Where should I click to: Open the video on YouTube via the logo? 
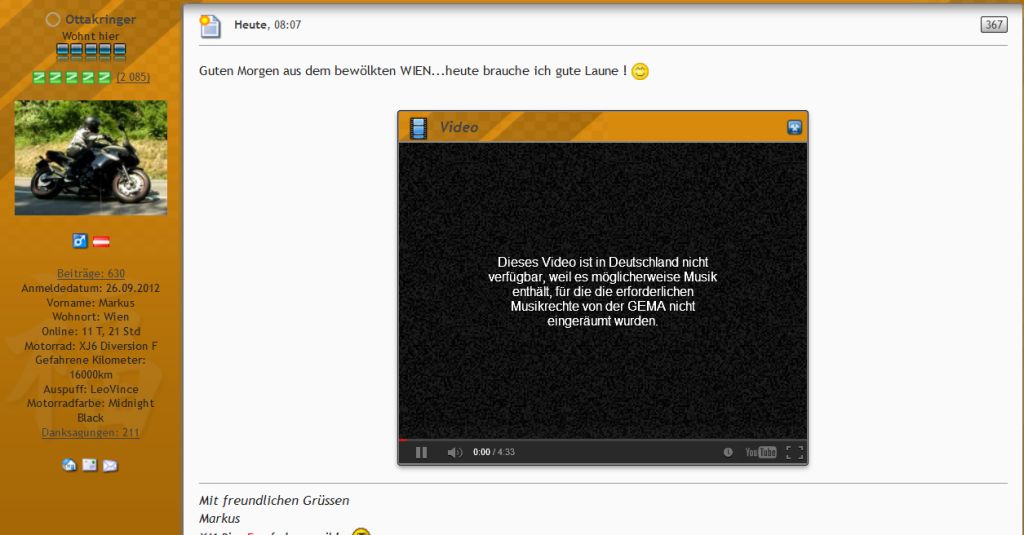pyautogui.click(x=760, y=452)
